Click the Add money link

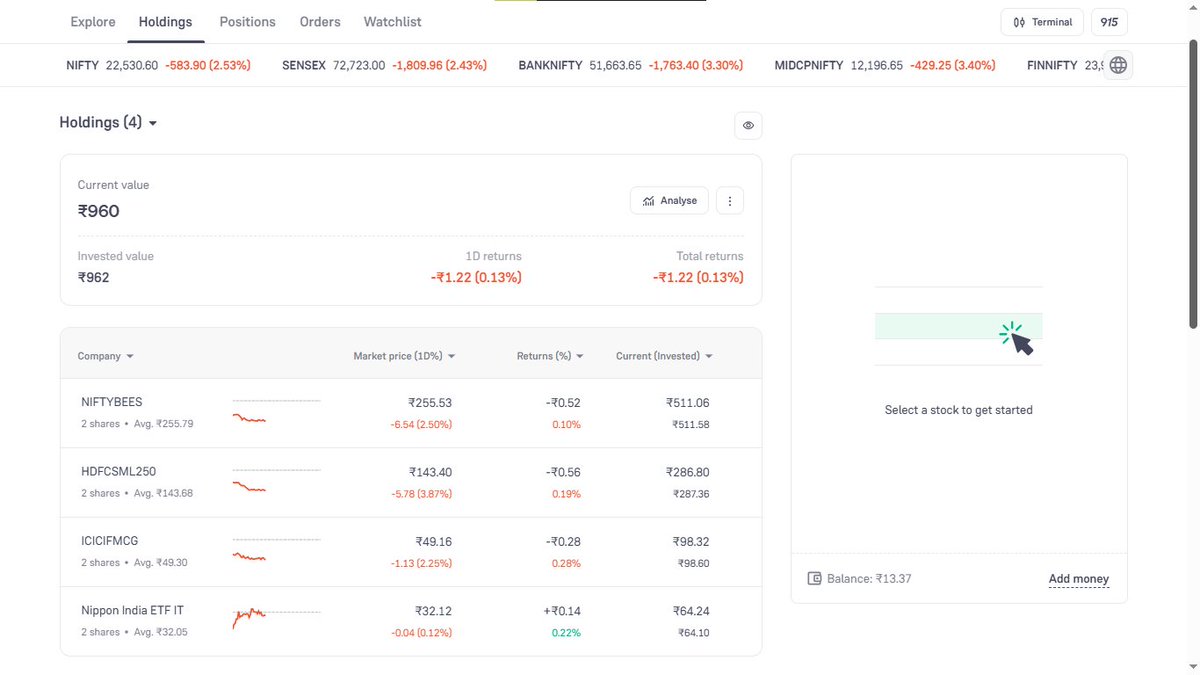click(x=1079, y=579)
